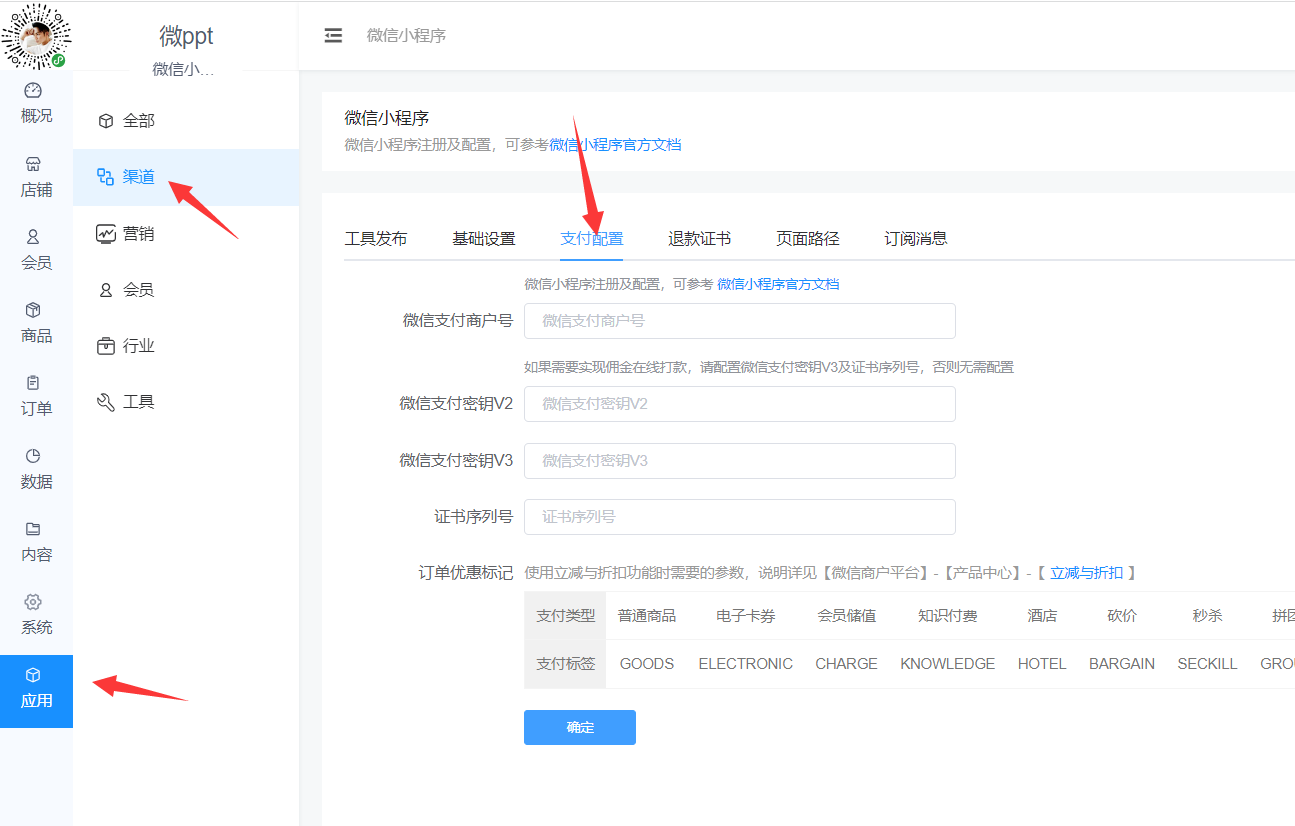Focus the 微信支付商户号 input field
The height and width of the screenshot is (826, 1295).
click(740, 321)
